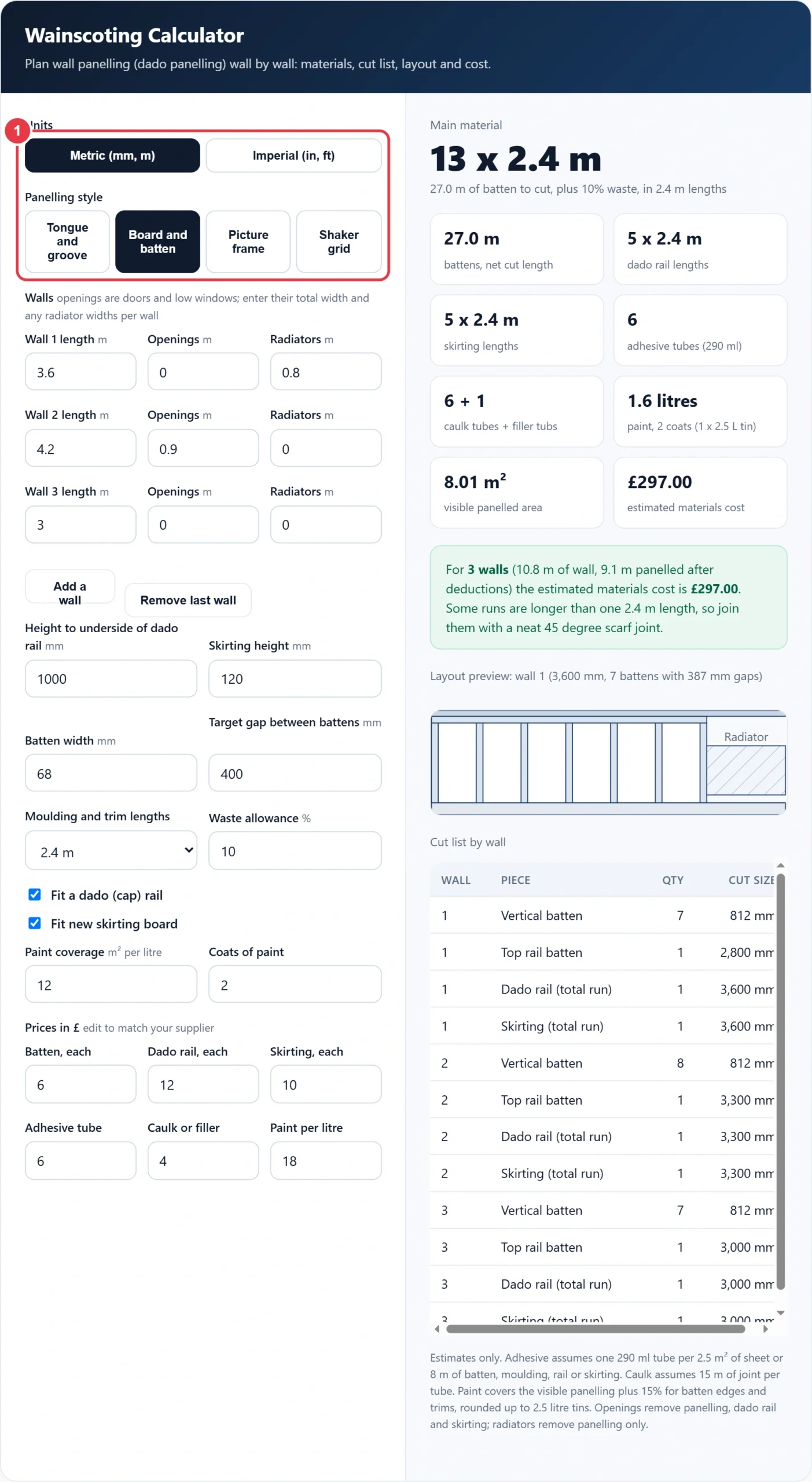Click the red step 1 badge
Viewport: 812px width, 1482px height.
(x=17, y=131)
